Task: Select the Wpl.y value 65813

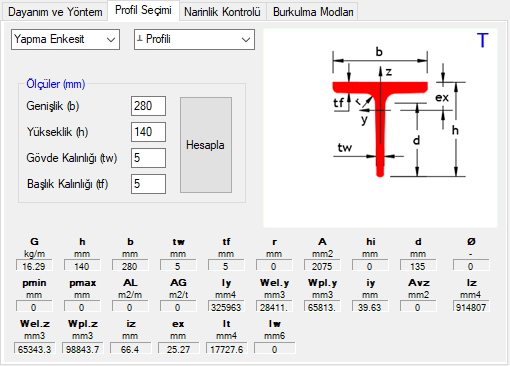Action: 322,307
